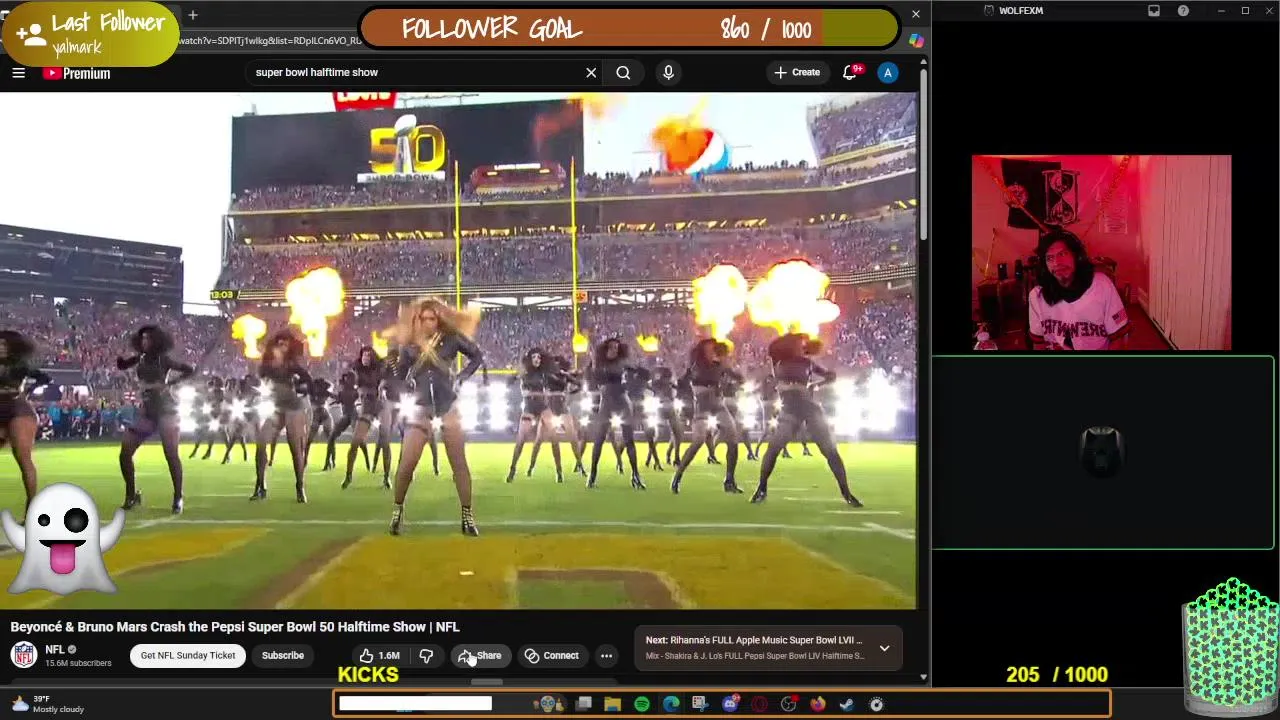Click scrollbar down arrow on page

[x=923, y=677]
